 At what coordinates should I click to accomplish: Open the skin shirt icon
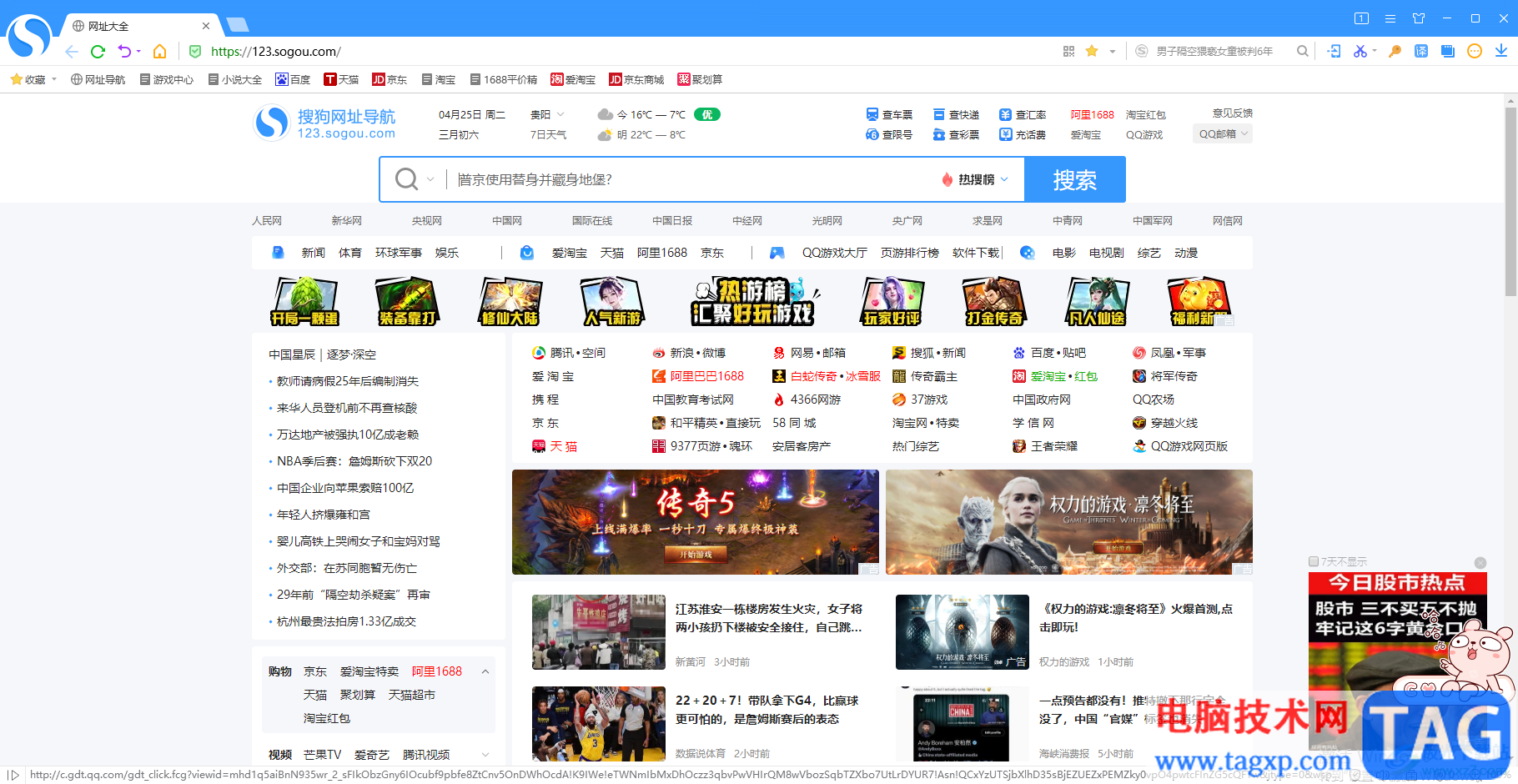(1419, 18)
